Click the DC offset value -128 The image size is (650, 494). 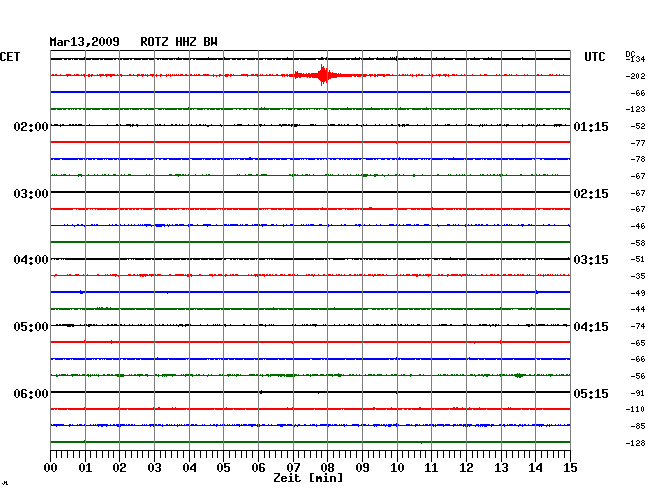(x=635, y=443)
